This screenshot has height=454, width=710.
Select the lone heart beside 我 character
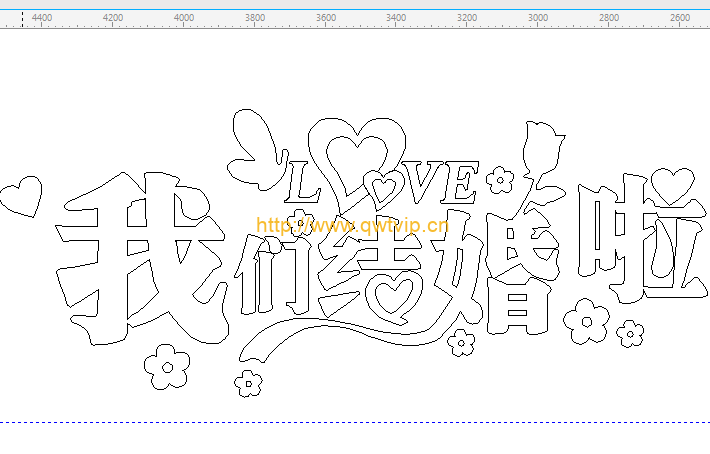tap(23, 196)
